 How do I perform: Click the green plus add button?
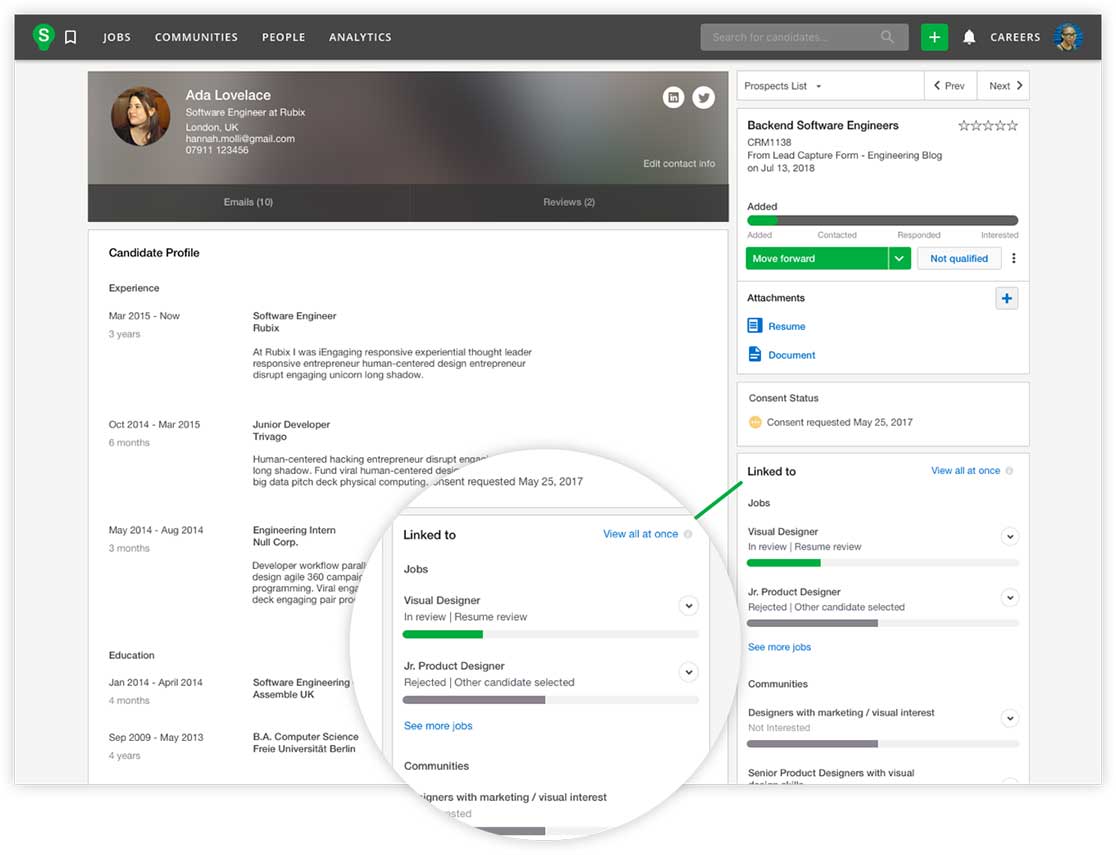point(934,37)
